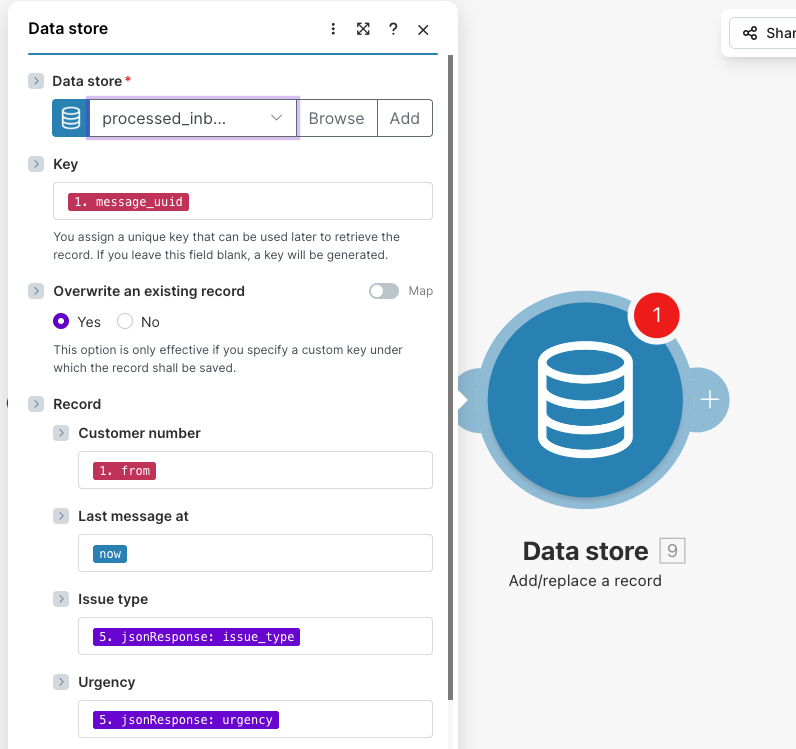Expand the Last message at chevron

[61, 516]
